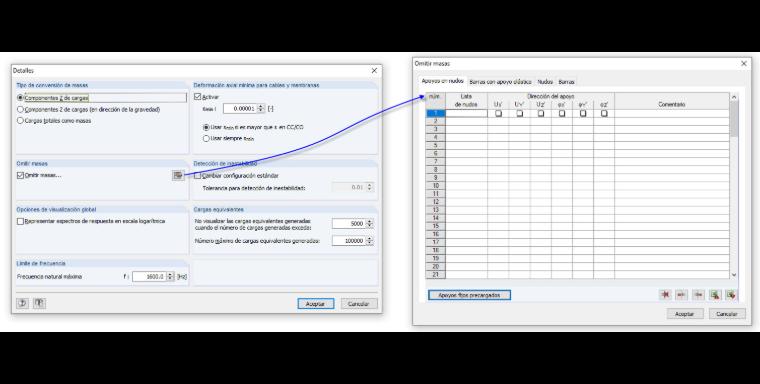Toggle the φx' checkbox in row 1
The height and width of the screenshot is (384, 760).
click(562, 113)
